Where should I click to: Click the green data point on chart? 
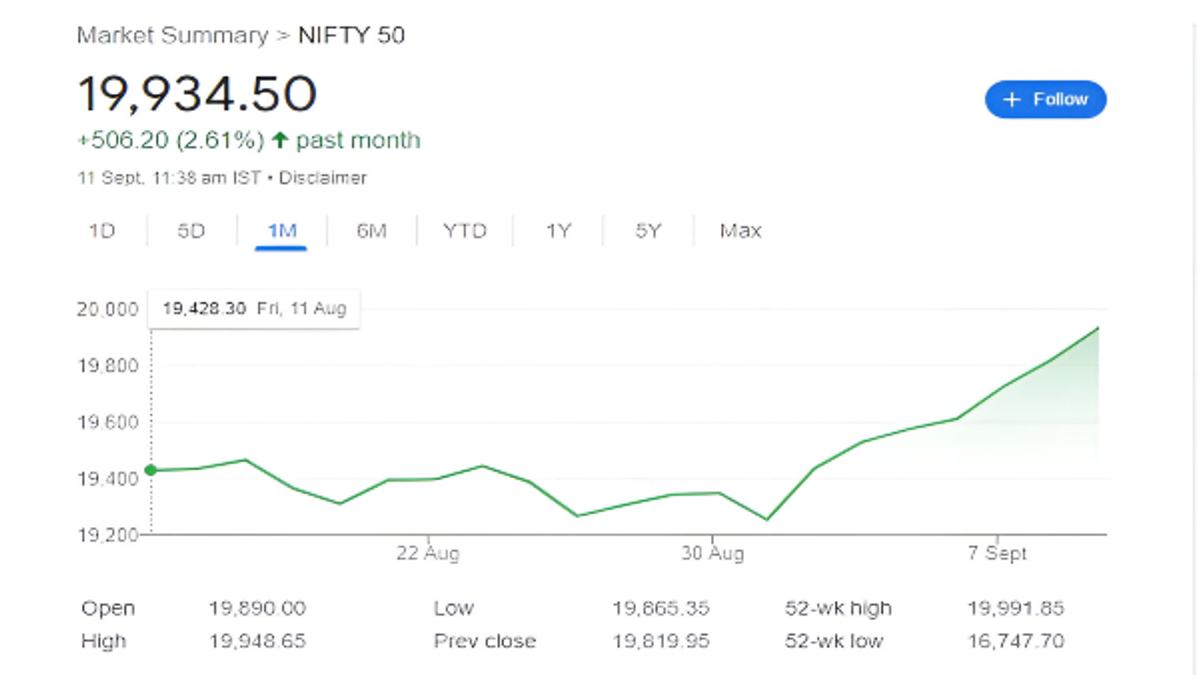(x=151, y=470)
